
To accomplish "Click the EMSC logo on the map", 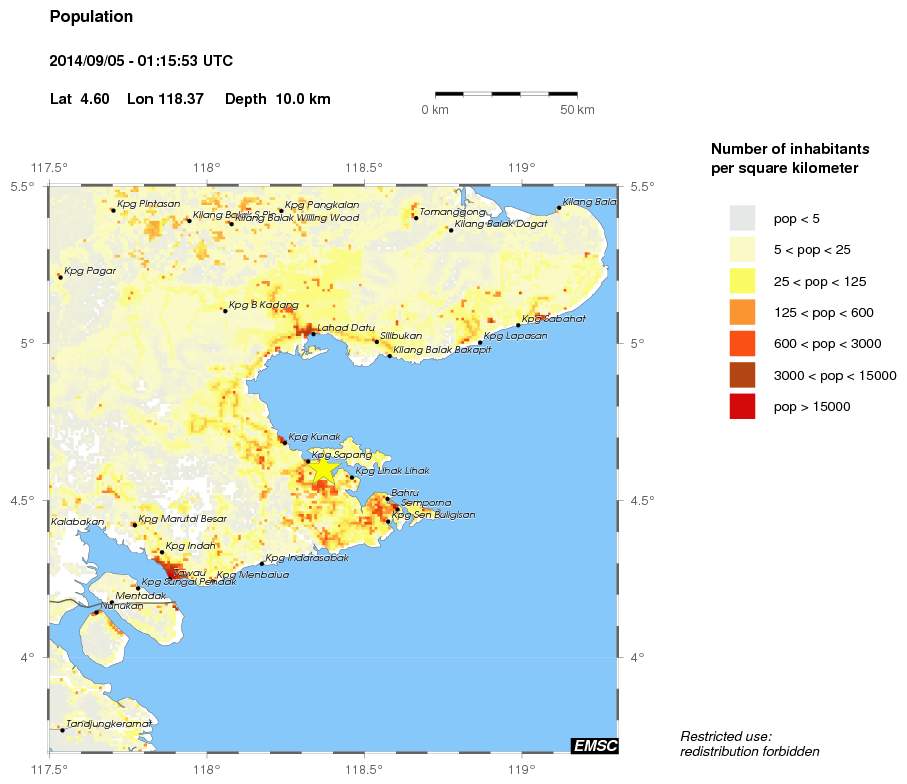I will tap(595, 746).
